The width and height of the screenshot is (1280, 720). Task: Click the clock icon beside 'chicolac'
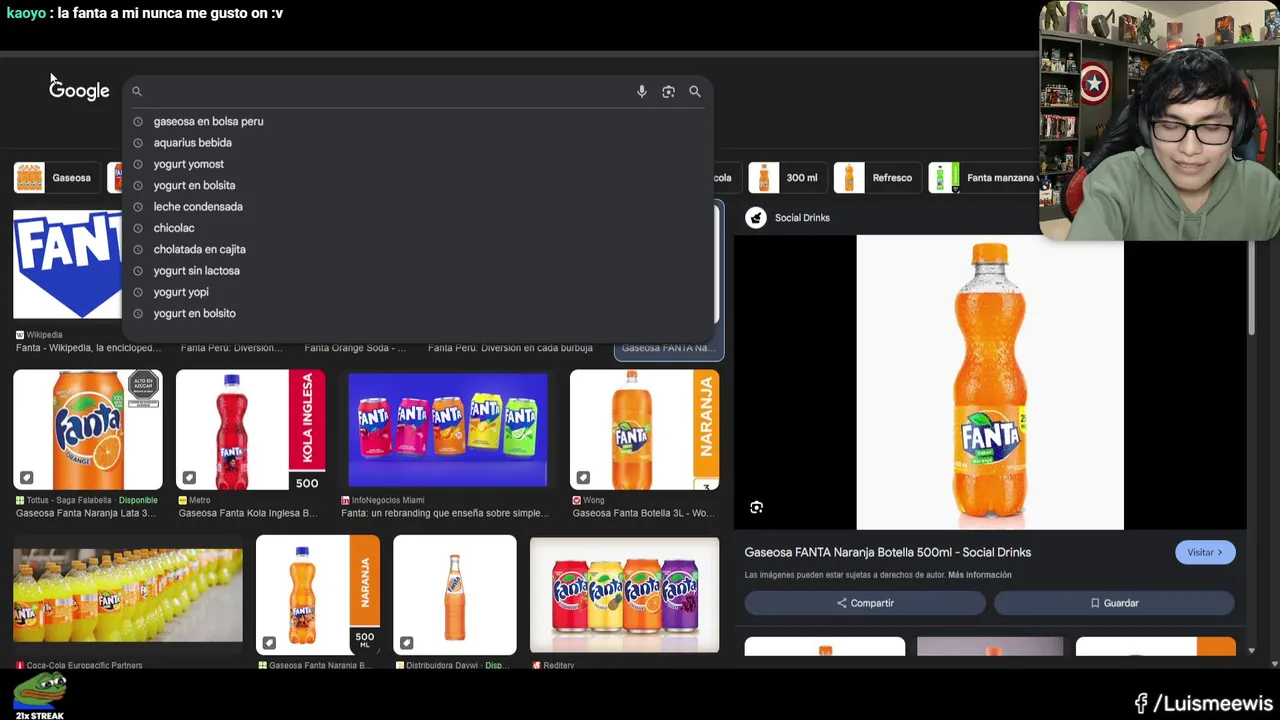(138, 228)
